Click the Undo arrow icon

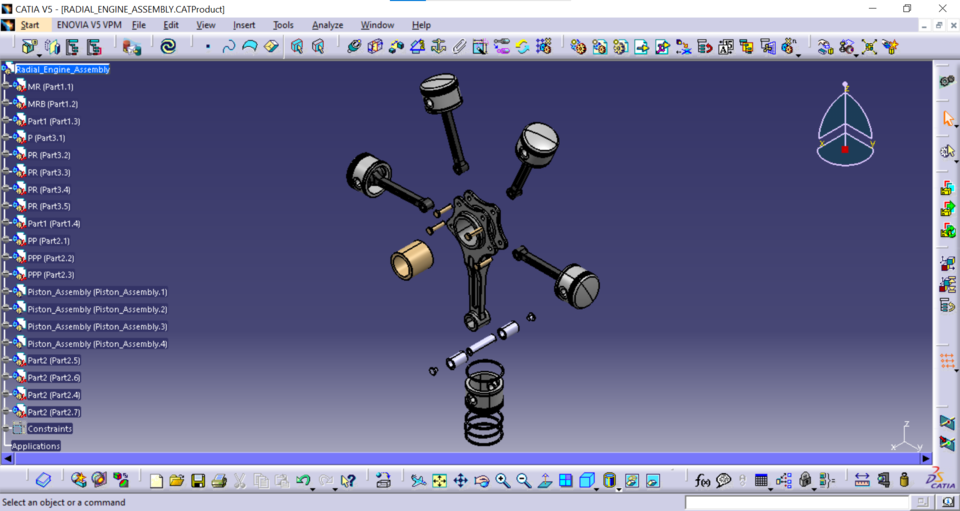303,481
